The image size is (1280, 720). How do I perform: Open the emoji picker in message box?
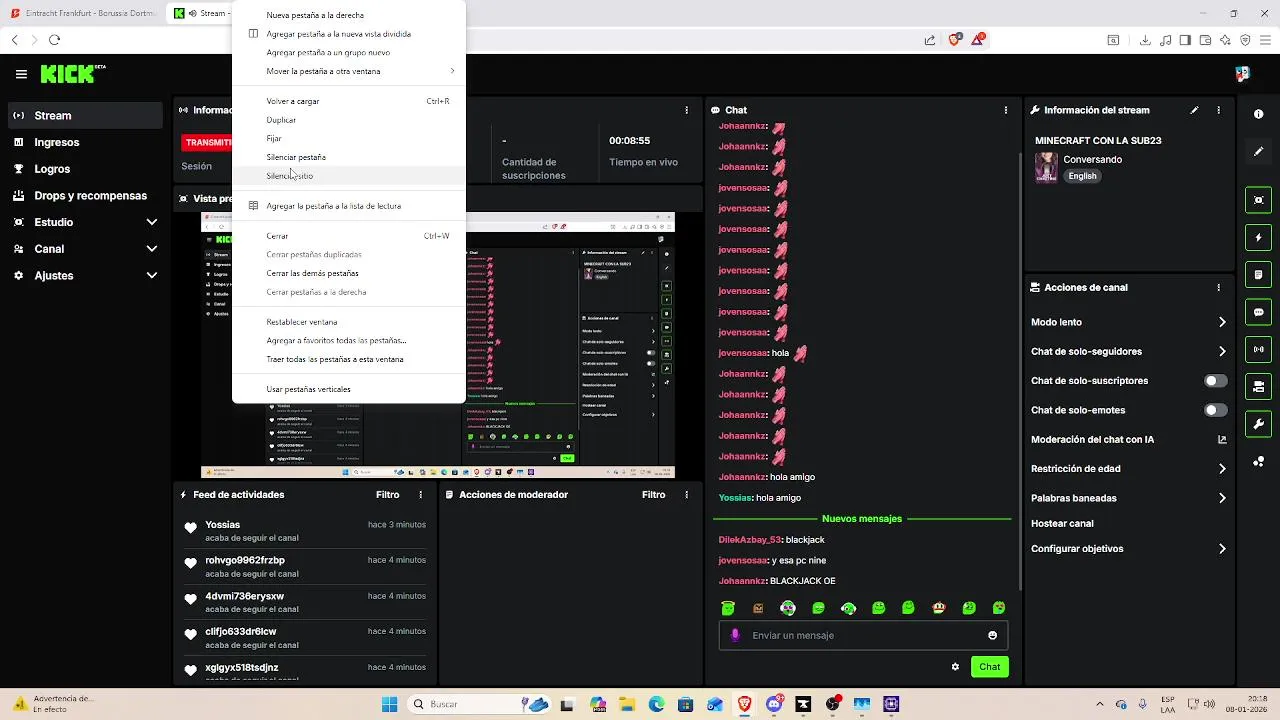coord(992,635)
